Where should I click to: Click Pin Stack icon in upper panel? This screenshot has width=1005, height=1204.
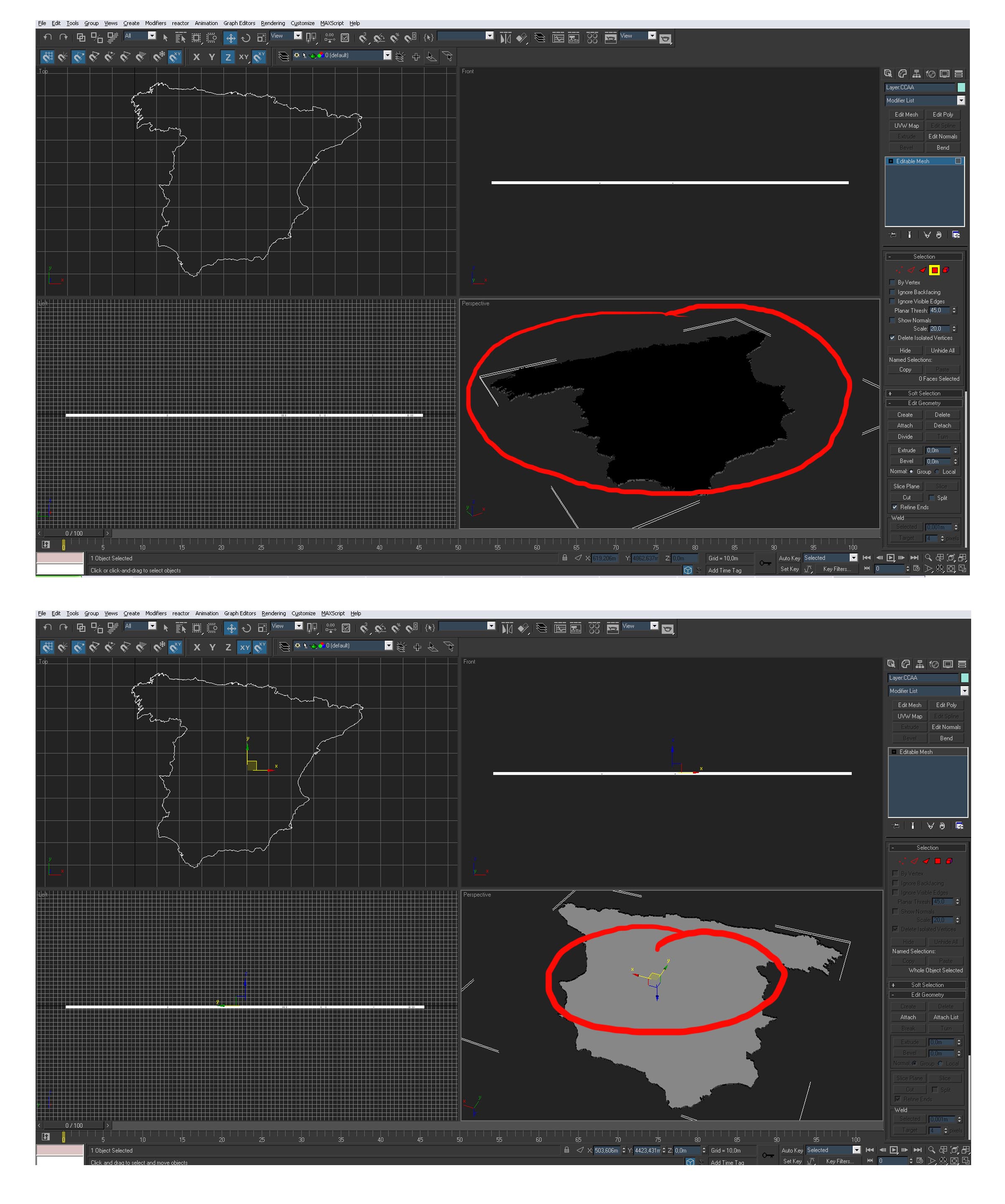point(893,235)
